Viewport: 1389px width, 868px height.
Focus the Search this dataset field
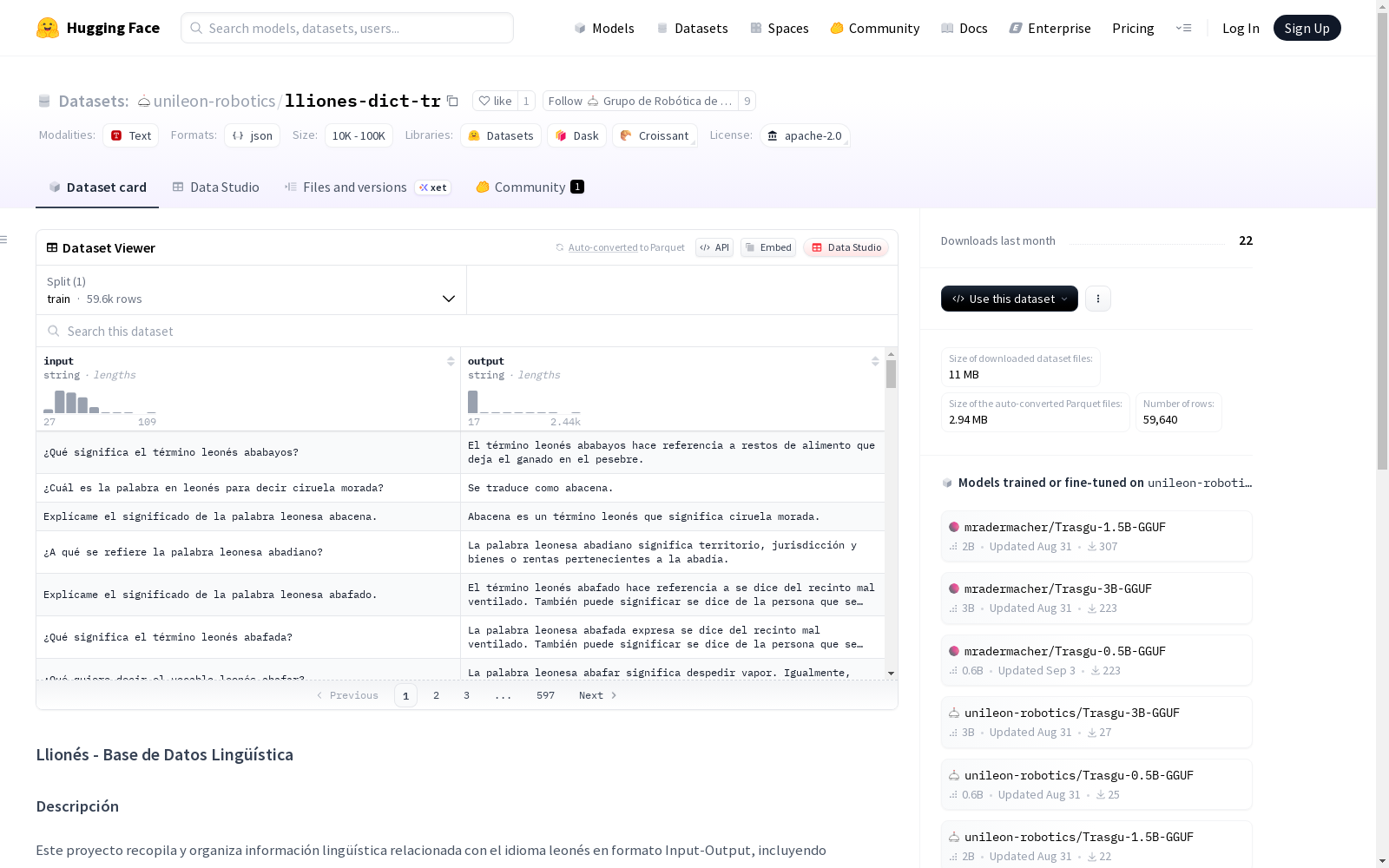(467, 331)
